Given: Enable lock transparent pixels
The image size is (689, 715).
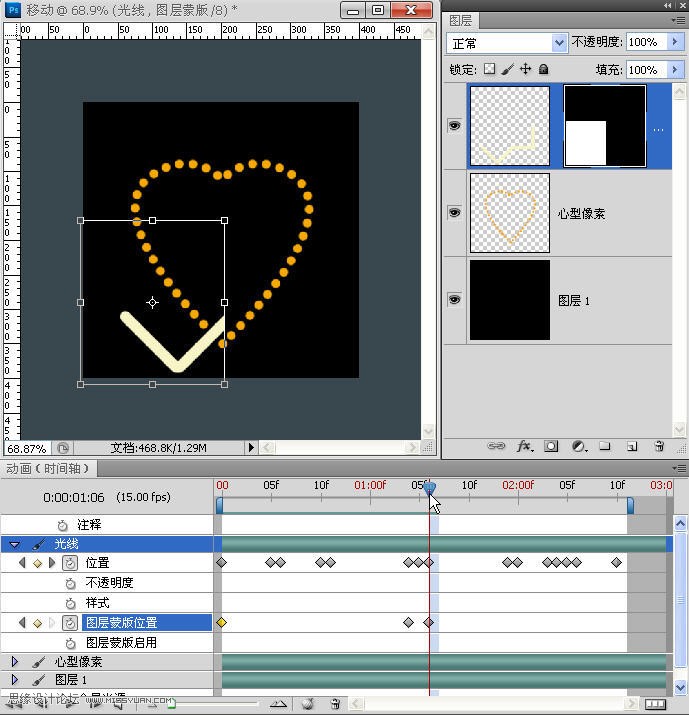Looking at the screenshot, I should [489, 69].
